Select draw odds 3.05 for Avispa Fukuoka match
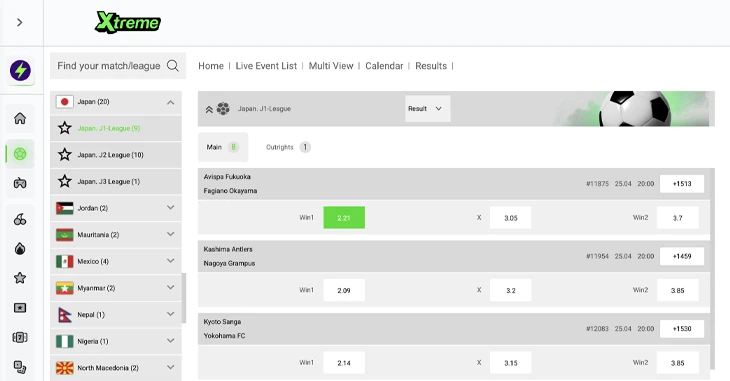Screen dimensions: 730x381 coord(510,218)
